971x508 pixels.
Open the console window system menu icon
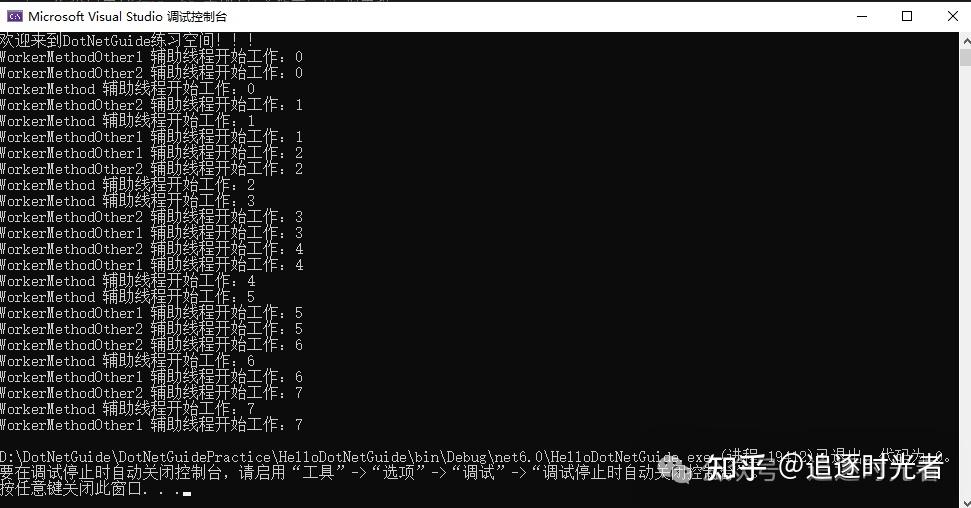pyautogui.click(x=15, y=16)
